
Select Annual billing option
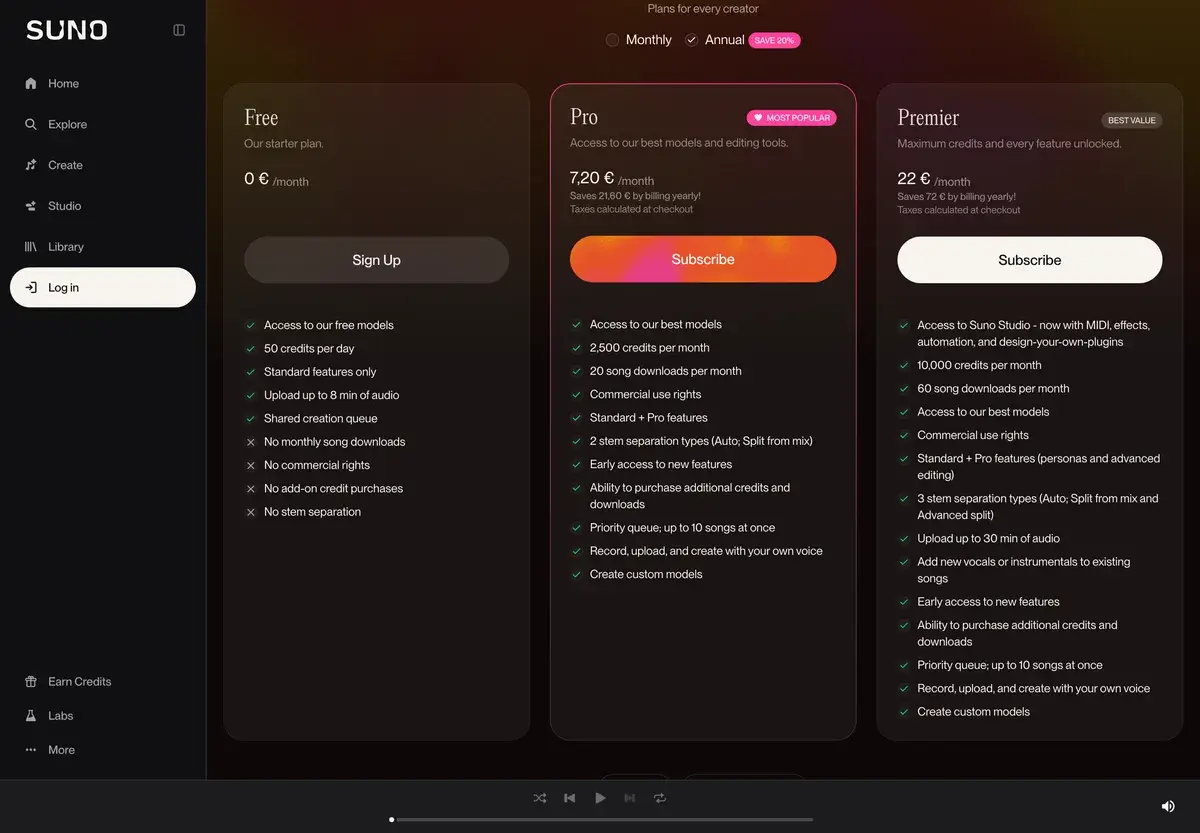pyautogui.click(x=715, y=40)
